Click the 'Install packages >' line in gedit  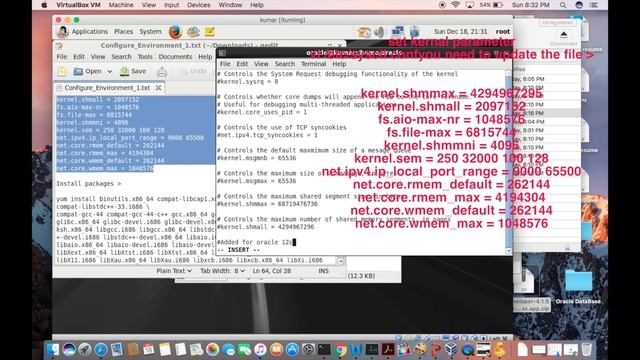click(x=89, y=184)
